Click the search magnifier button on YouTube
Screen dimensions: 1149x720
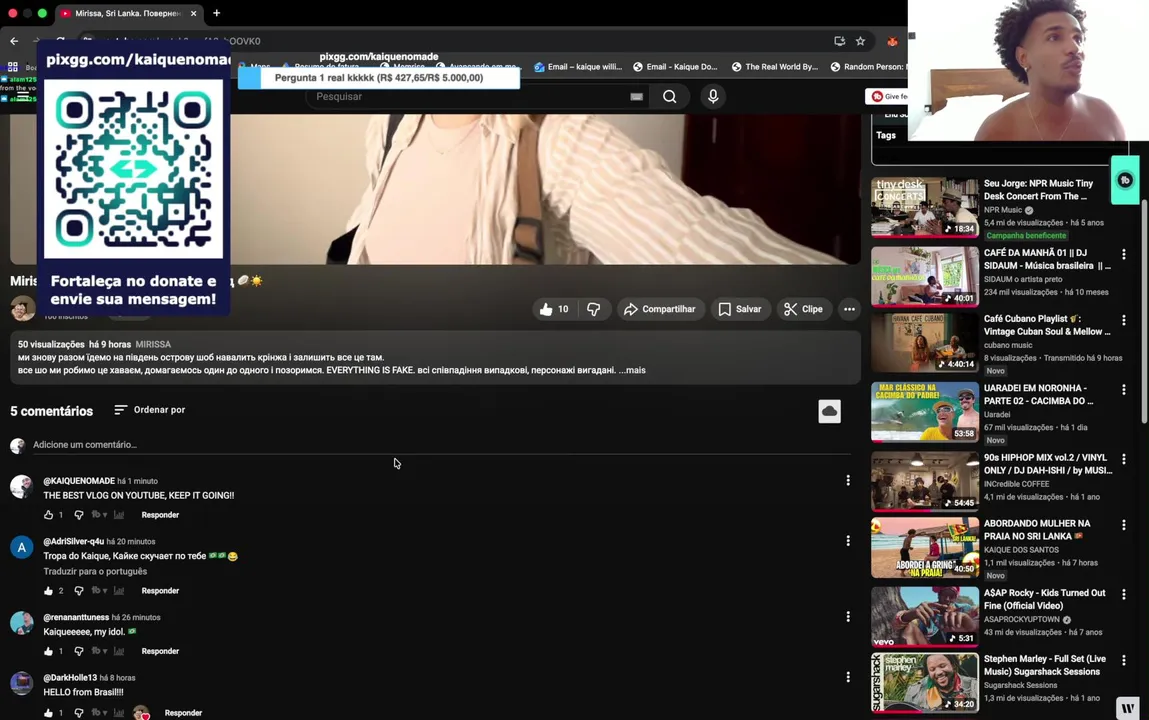[670, 97]
